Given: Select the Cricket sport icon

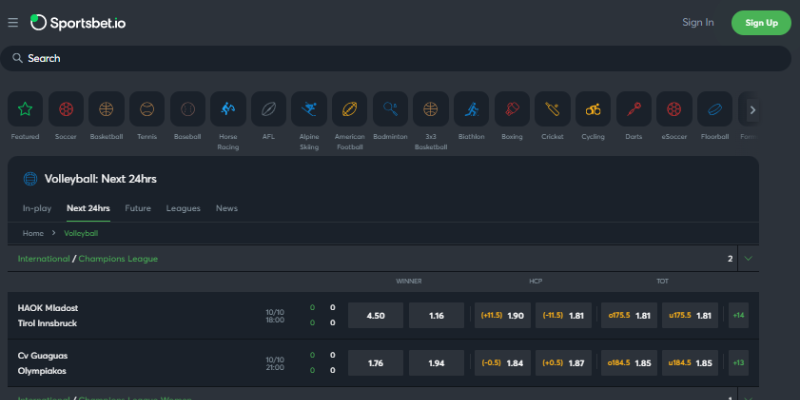Looking at the screenshot, I should (552, 109).
